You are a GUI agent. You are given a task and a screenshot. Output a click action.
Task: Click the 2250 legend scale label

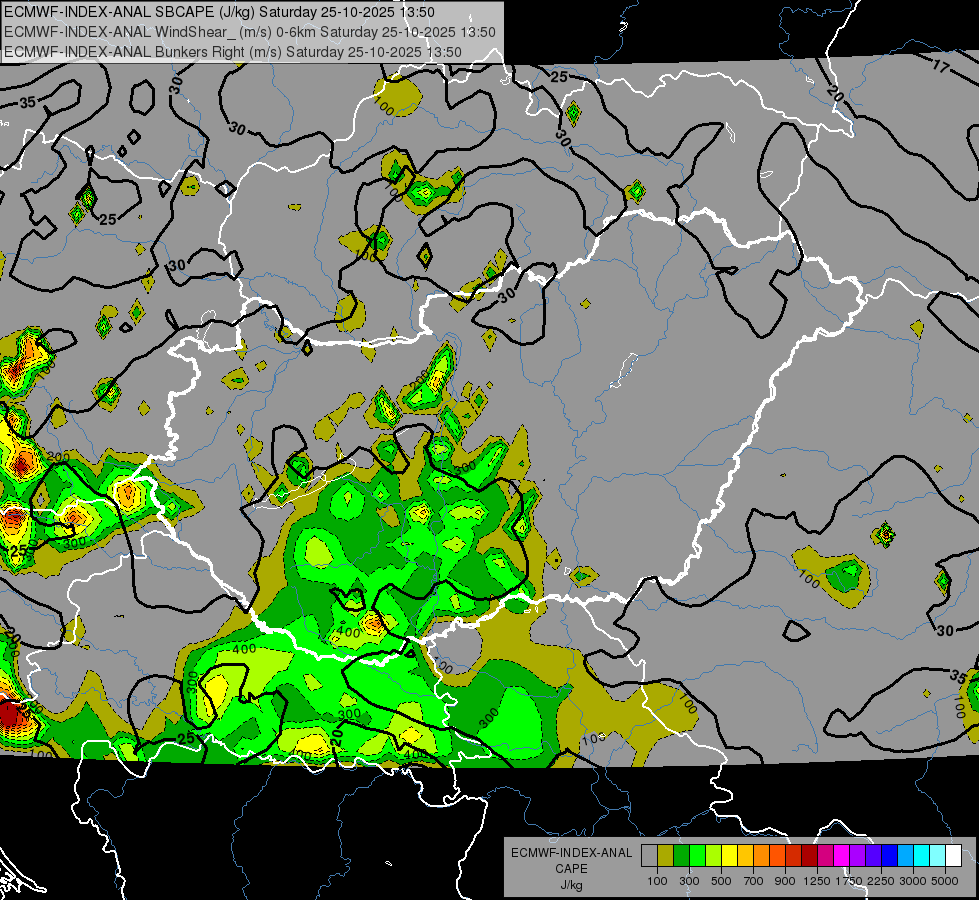(881, 881)
